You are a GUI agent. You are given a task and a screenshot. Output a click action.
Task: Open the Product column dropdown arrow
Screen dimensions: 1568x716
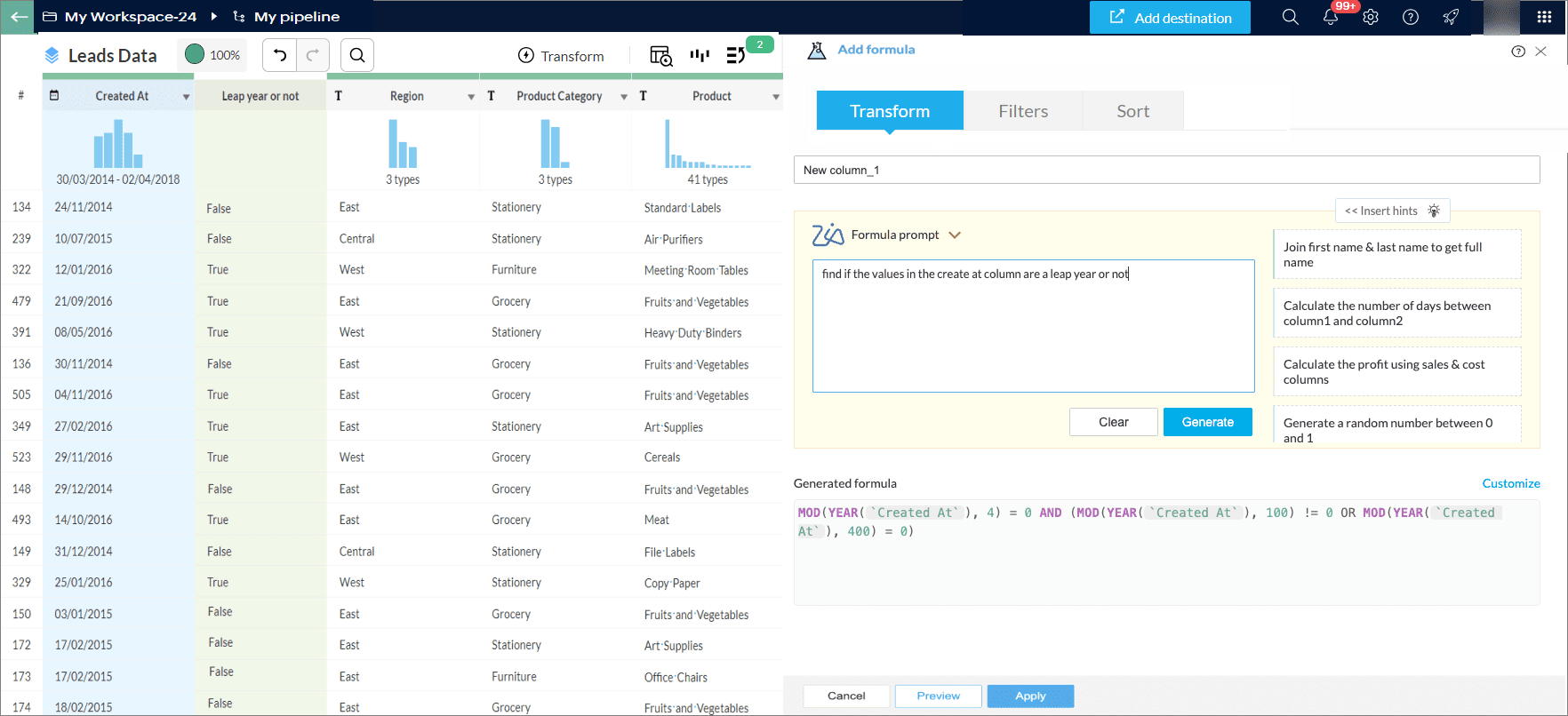coord(776,97)
